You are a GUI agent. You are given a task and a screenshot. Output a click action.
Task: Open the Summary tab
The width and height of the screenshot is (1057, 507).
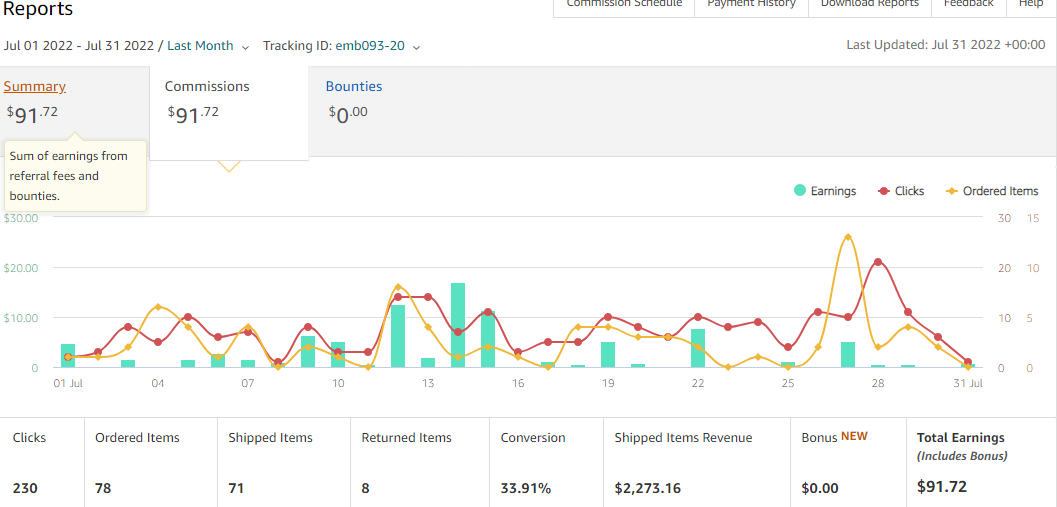(34, 86)
